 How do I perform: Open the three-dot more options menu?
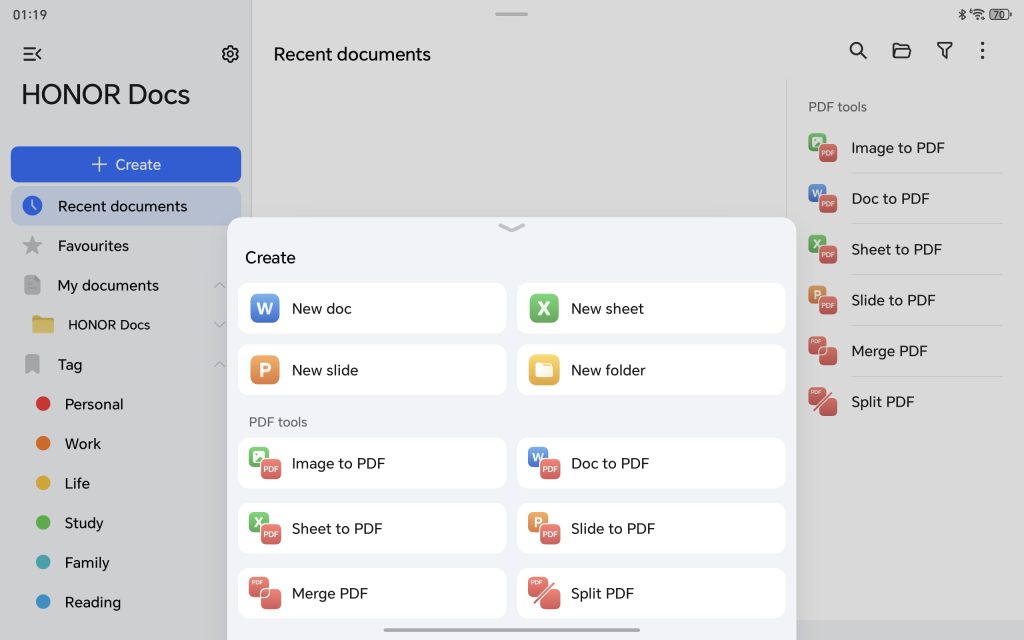(983, 51)
